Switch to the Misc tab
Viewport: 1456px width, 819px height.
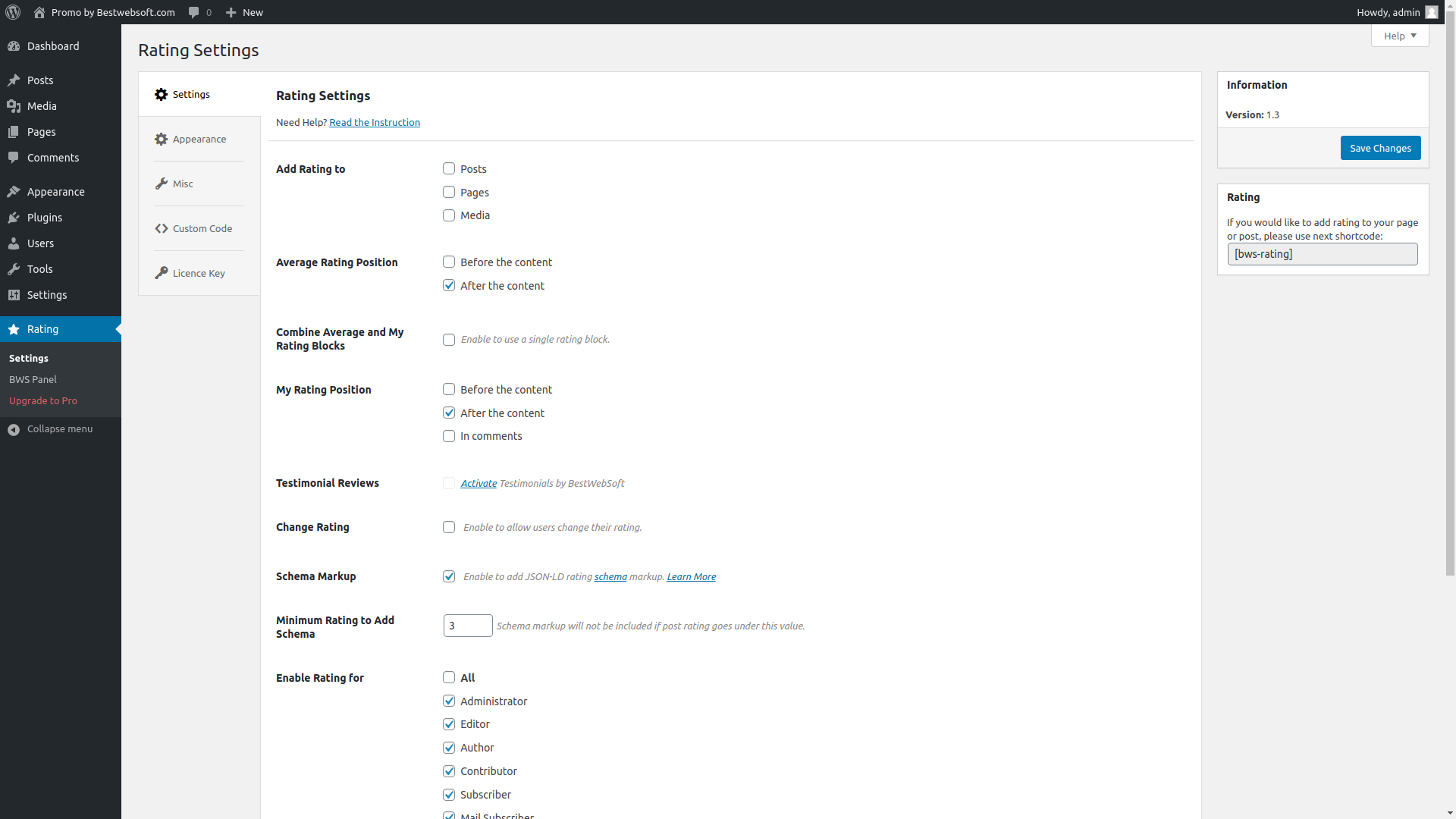tap(199, 184)
